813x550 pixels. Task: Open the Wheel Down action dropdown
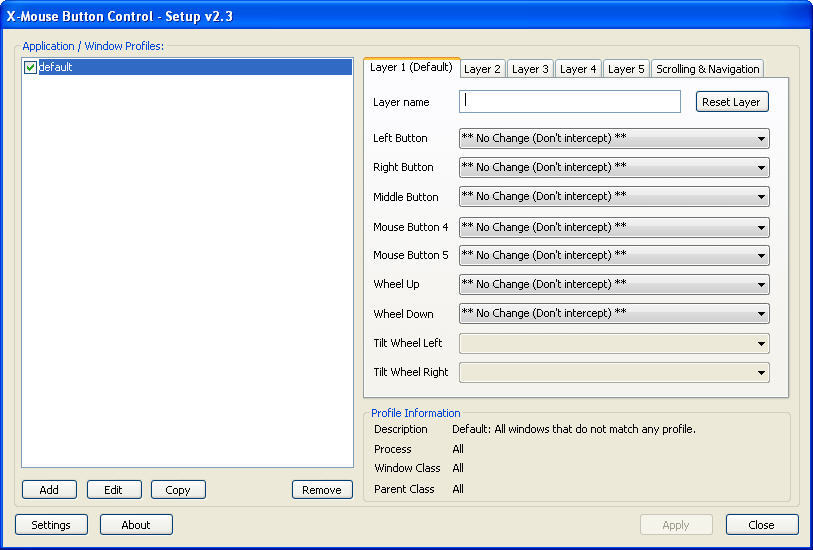(614, 313)
